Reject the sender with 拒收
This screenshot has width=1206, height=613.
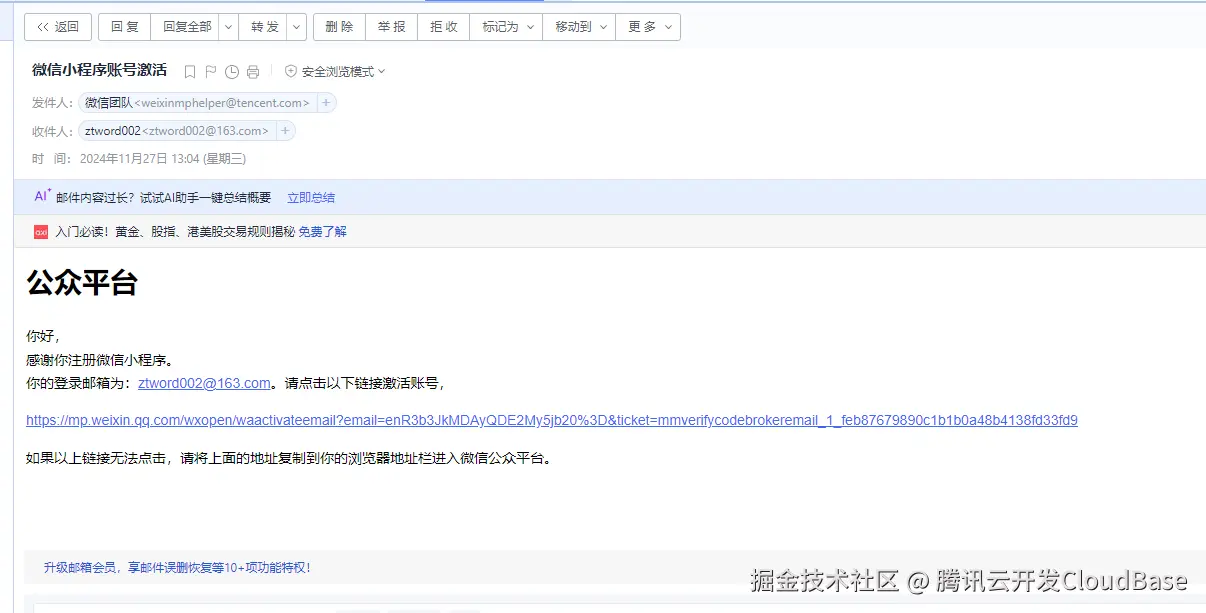click(444, 27)
